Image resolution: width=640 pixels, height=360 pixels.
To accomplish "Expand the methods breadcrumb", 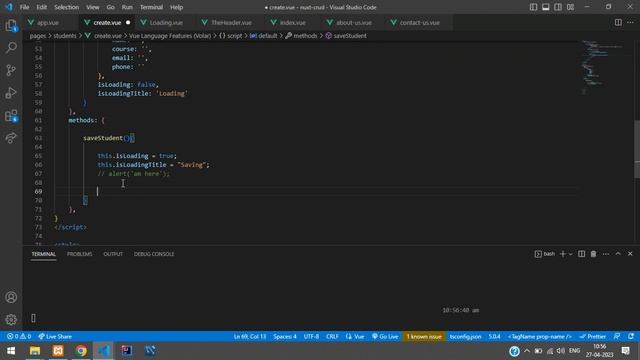I will pyautogui.click(x=301, y=36).
